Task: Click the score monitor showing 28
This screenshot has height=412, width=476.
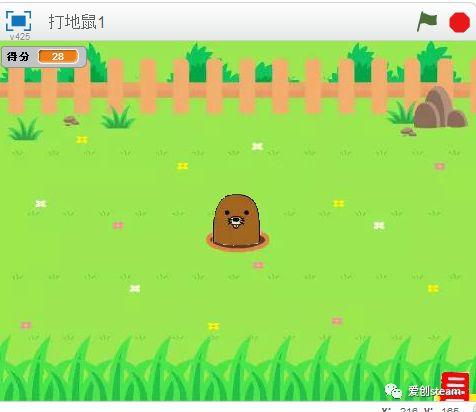Action: coord(44,57)
